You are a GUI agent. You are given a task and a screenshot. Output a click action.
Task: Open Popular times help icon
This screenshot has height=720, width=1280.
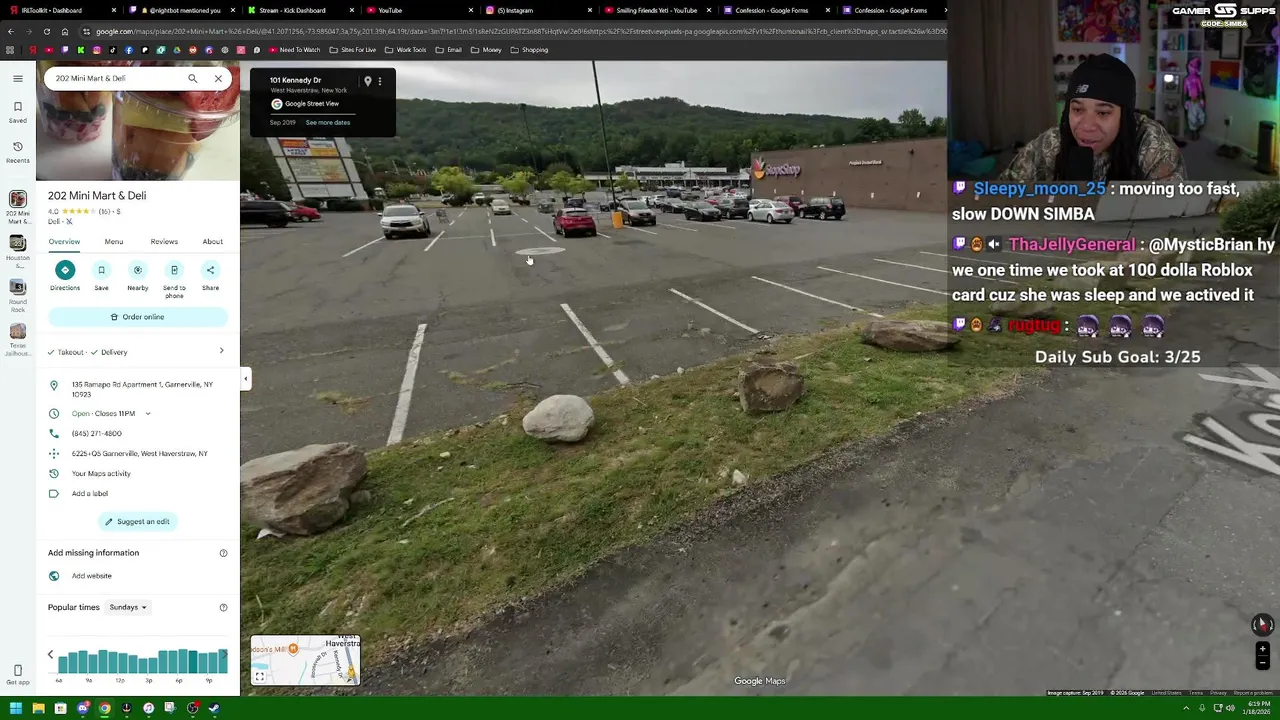[223, 607]
